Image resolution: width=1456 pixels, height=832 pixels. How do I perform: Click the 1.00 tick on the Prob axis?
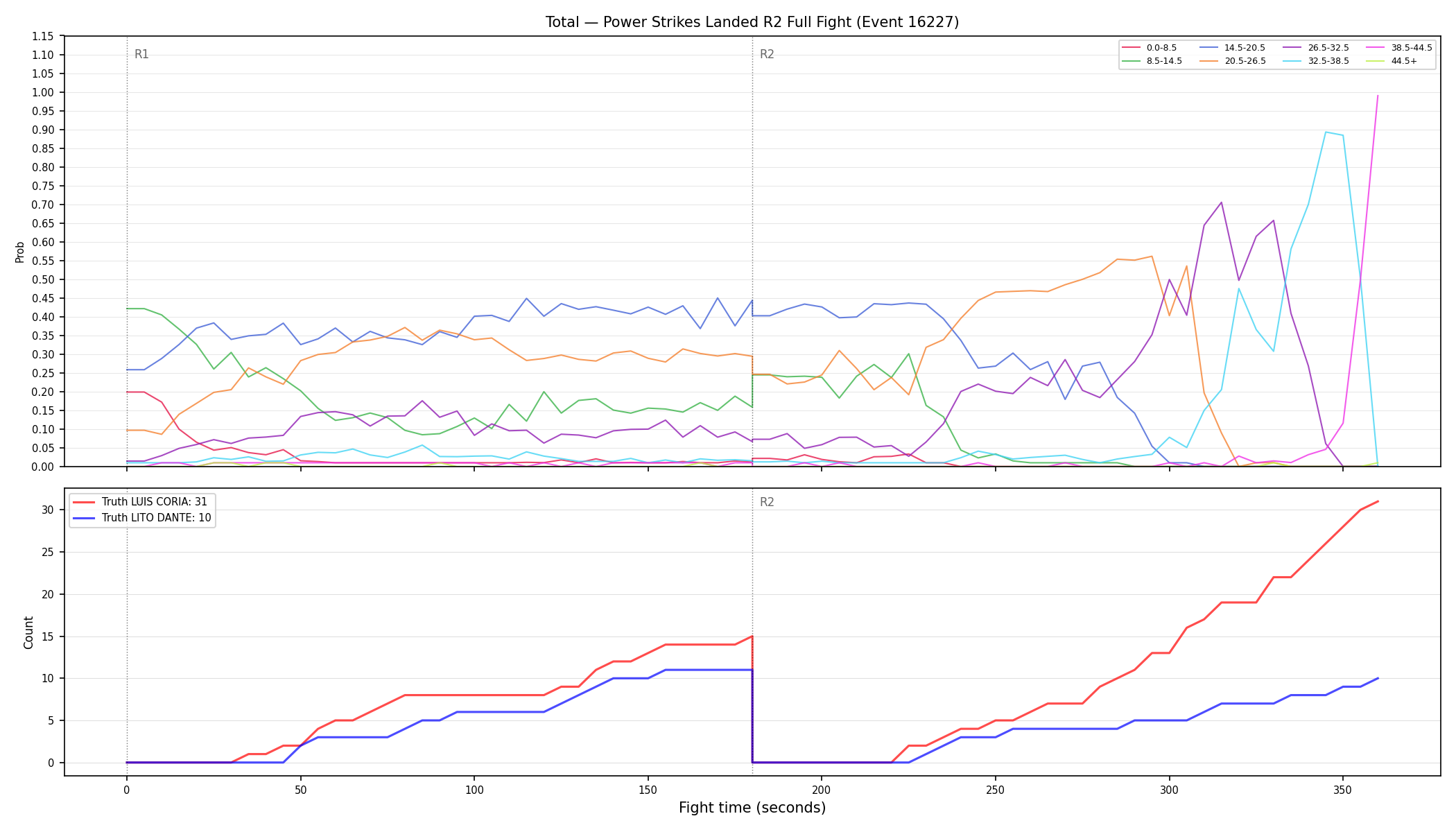[44, 92]
